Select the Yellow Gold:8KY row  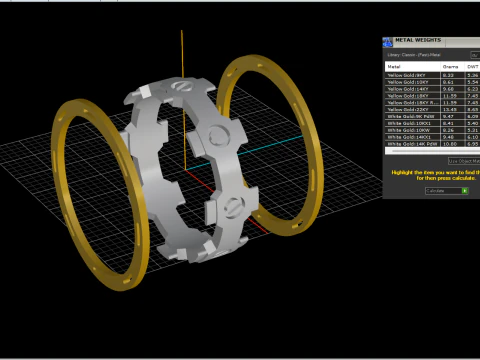[433, 75]
